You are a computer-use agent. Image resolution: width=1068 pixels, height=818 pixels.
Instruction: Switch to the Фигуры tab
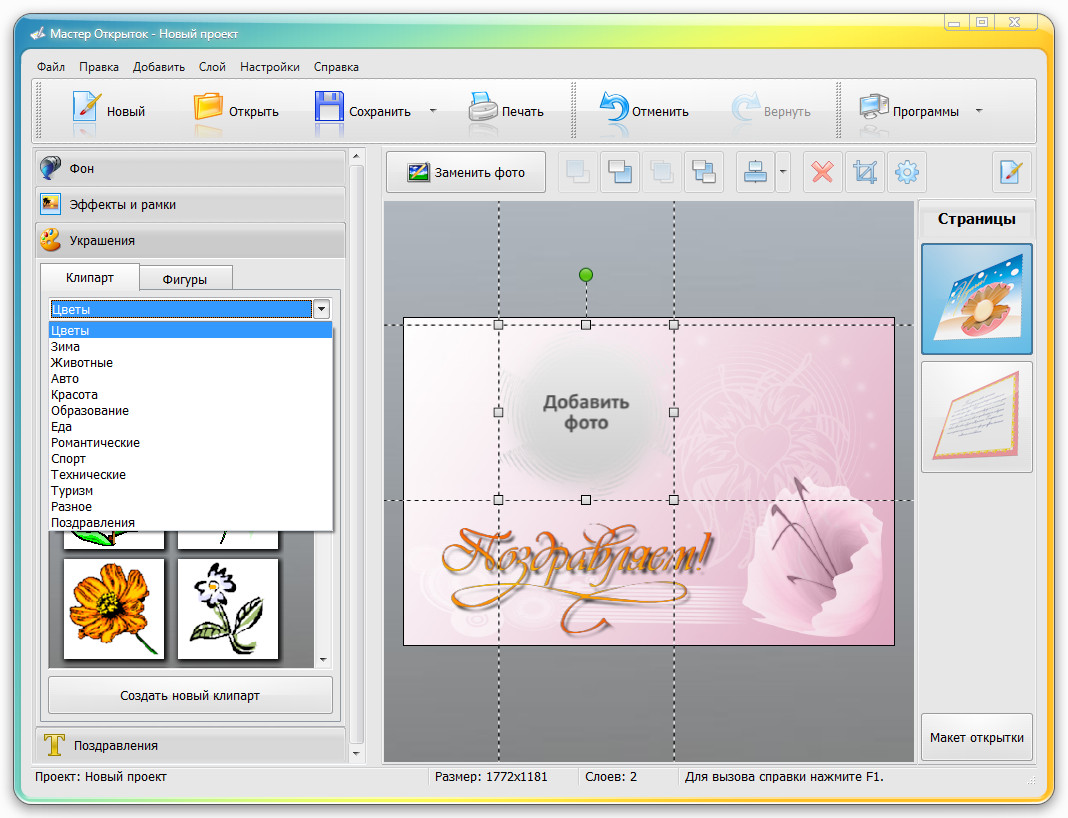tap(184, 278)
